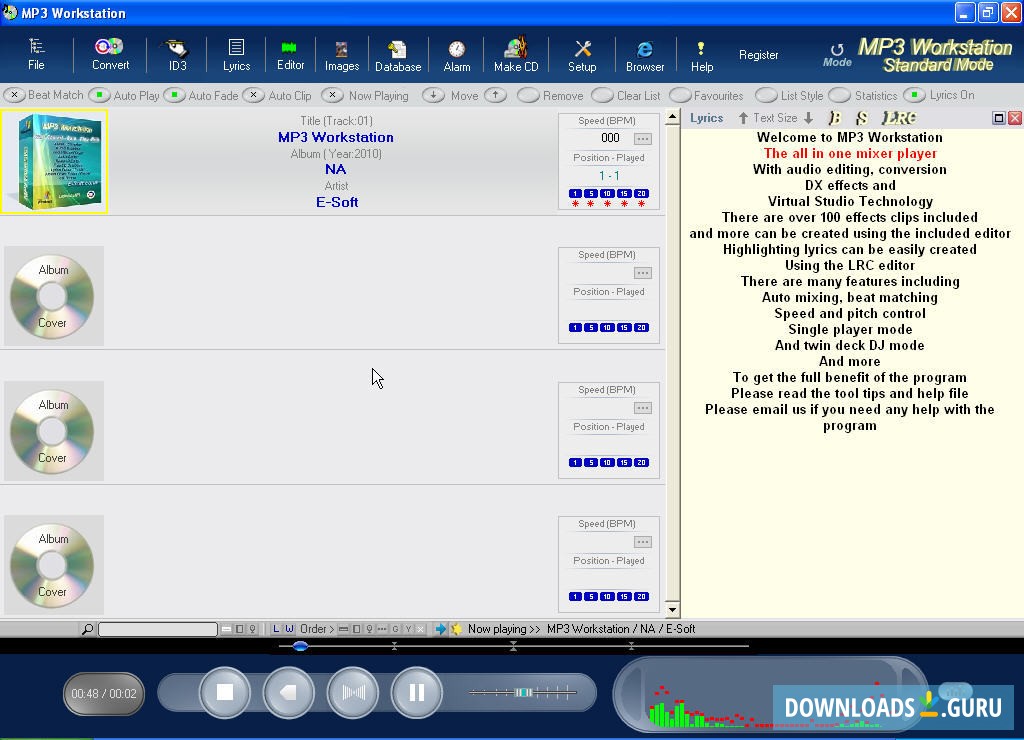The image size is (1024, 740).
Task: Toggle bold lyrics with the B icon
Action: click(834, 118)
